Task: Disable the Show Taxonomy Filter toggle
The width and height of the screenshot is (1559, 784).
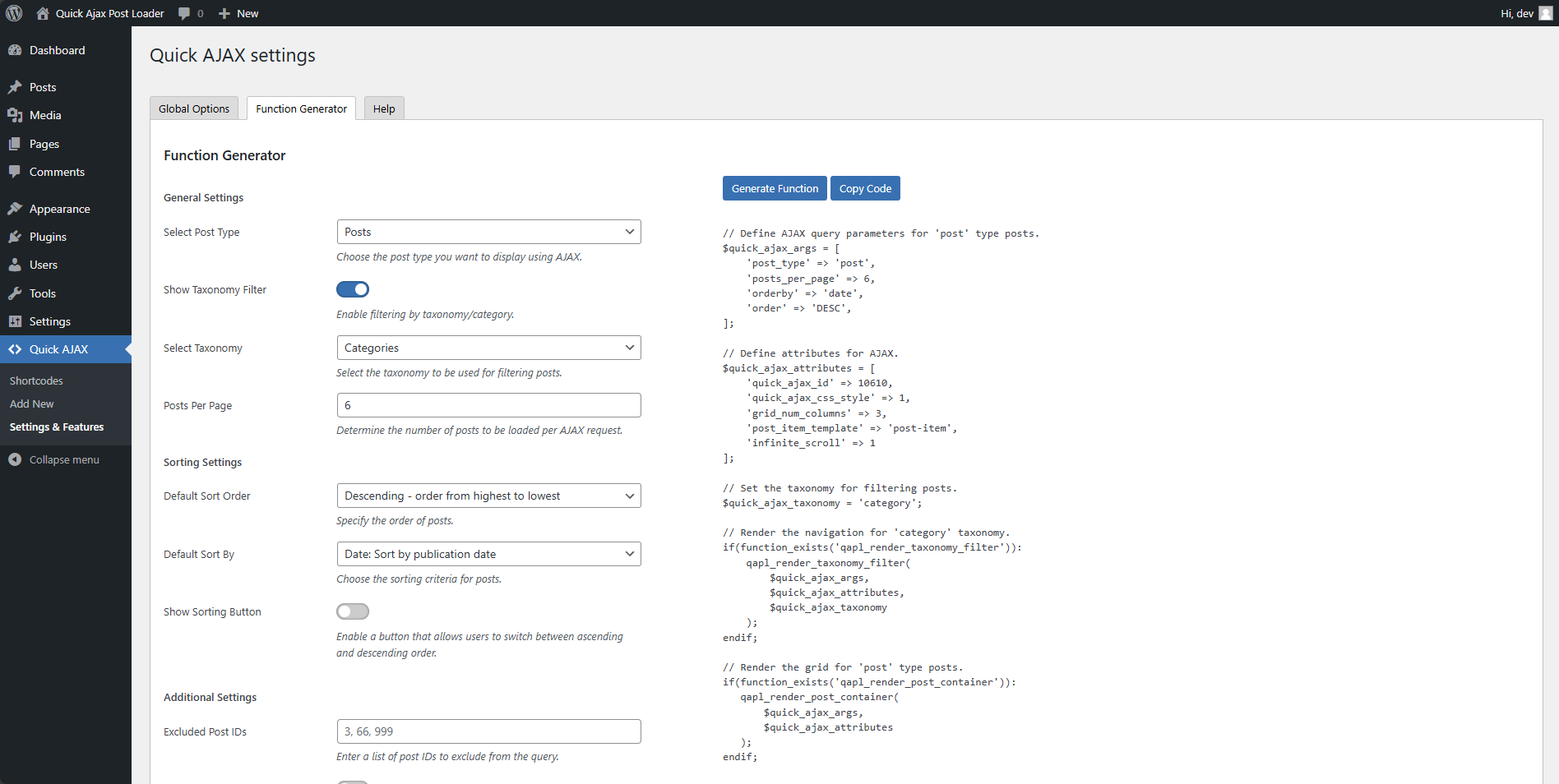Action: (x=353, y=289)
